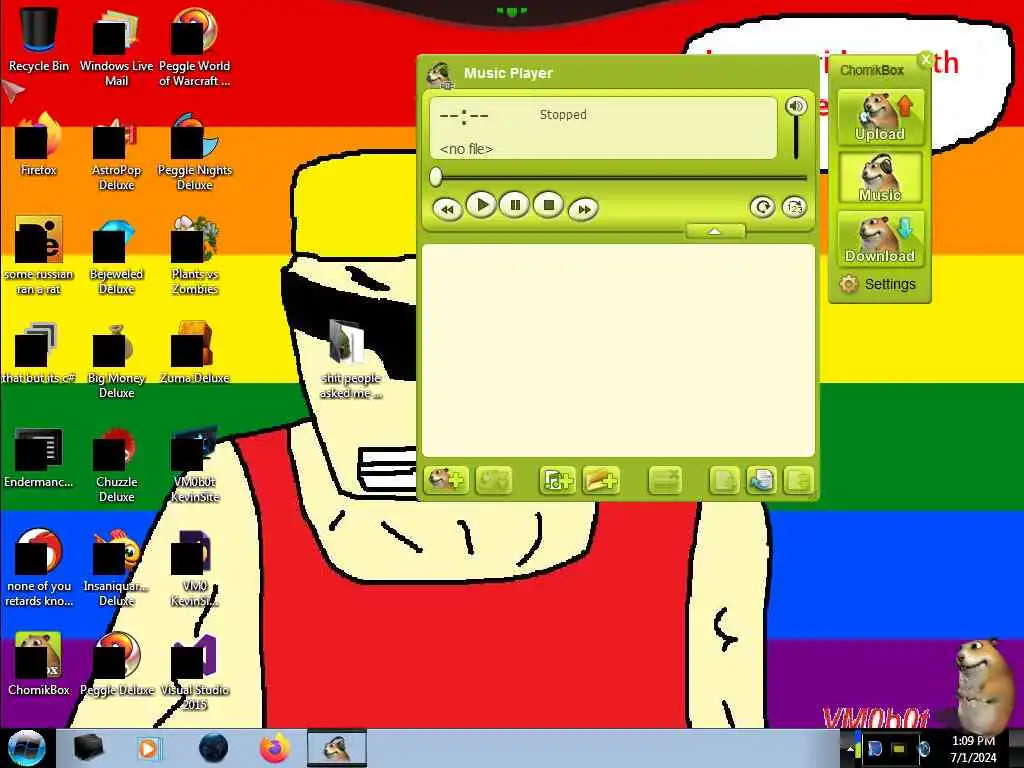Select Visual Studio 2015 shortcut

(x=195, y=671)
